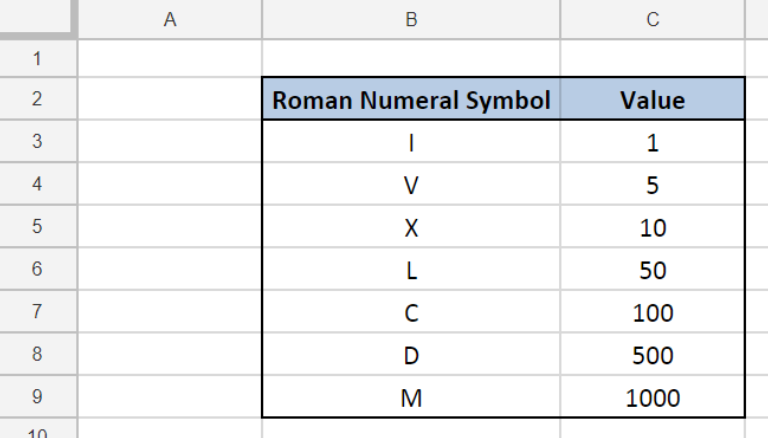Viewport: 768px width, 438px height.
Task: Select the cell containing symbol I
Action: click(x=411, y=141)
